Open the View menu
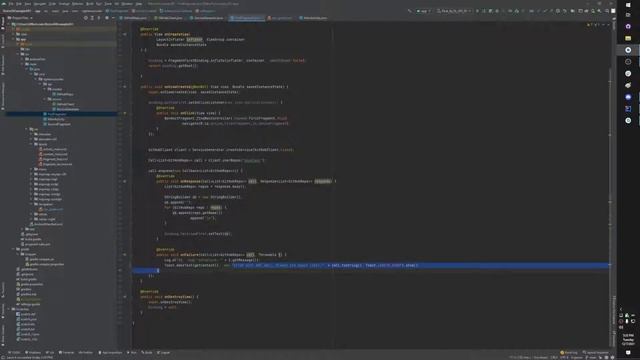Viewport: 640px width, 360px height. (27, 4)
